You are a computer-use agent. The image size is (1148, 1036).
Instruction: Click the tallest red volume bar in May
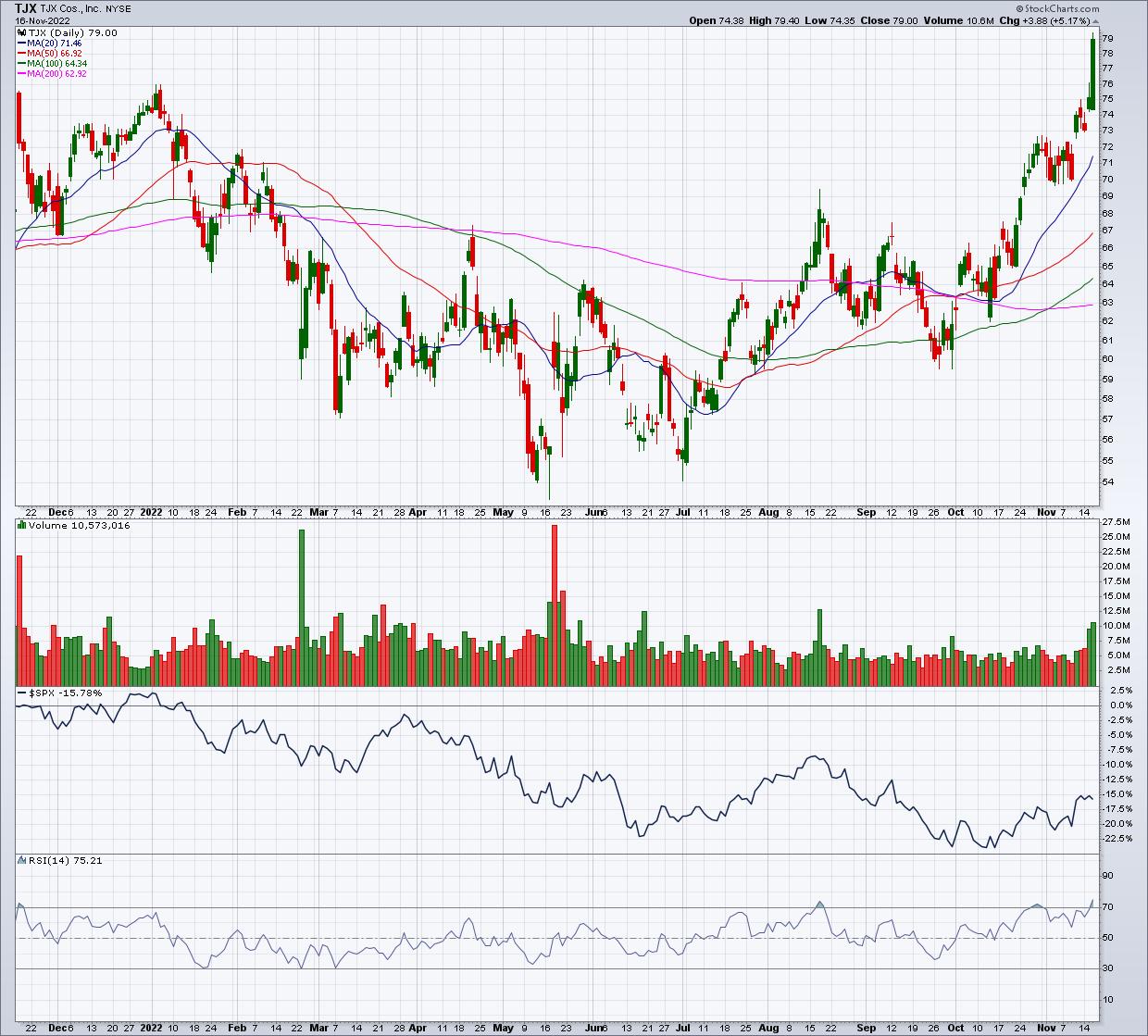(555, 605)
